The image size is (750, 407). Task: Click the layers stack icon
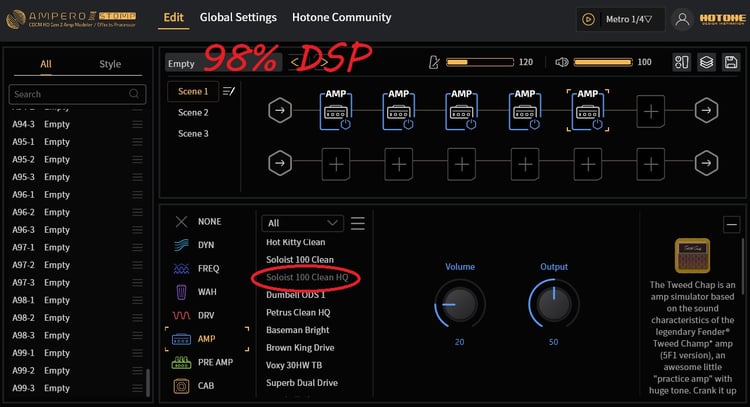[x=706, y=62]
